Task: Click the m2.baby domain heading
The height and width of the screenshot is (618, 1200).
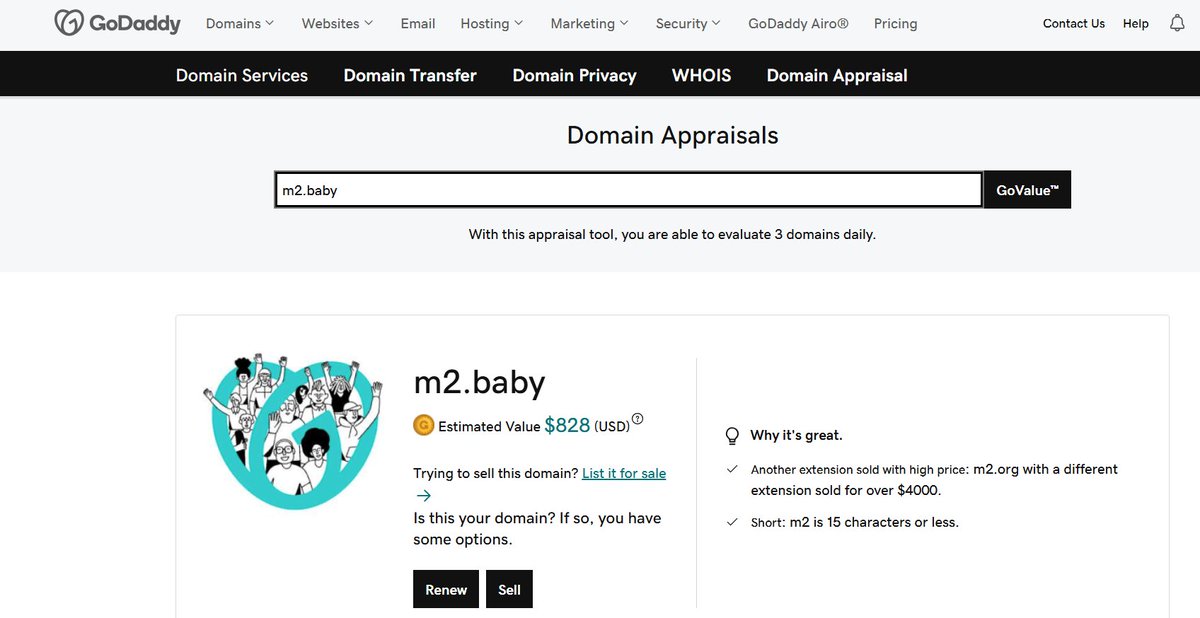Action: tap(480, 382)
